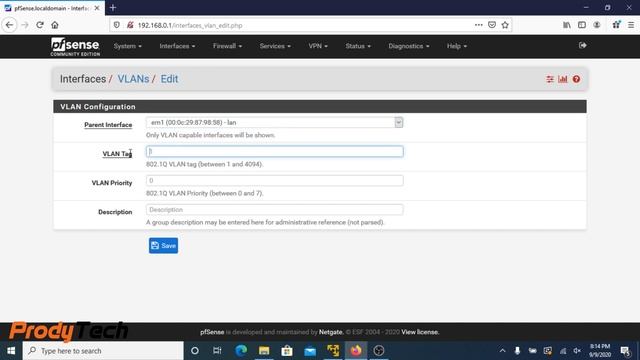This screenshot has width=640, height=360.
Task: Click the VLAN Tag input field
Action: click(x=275, y=151)
